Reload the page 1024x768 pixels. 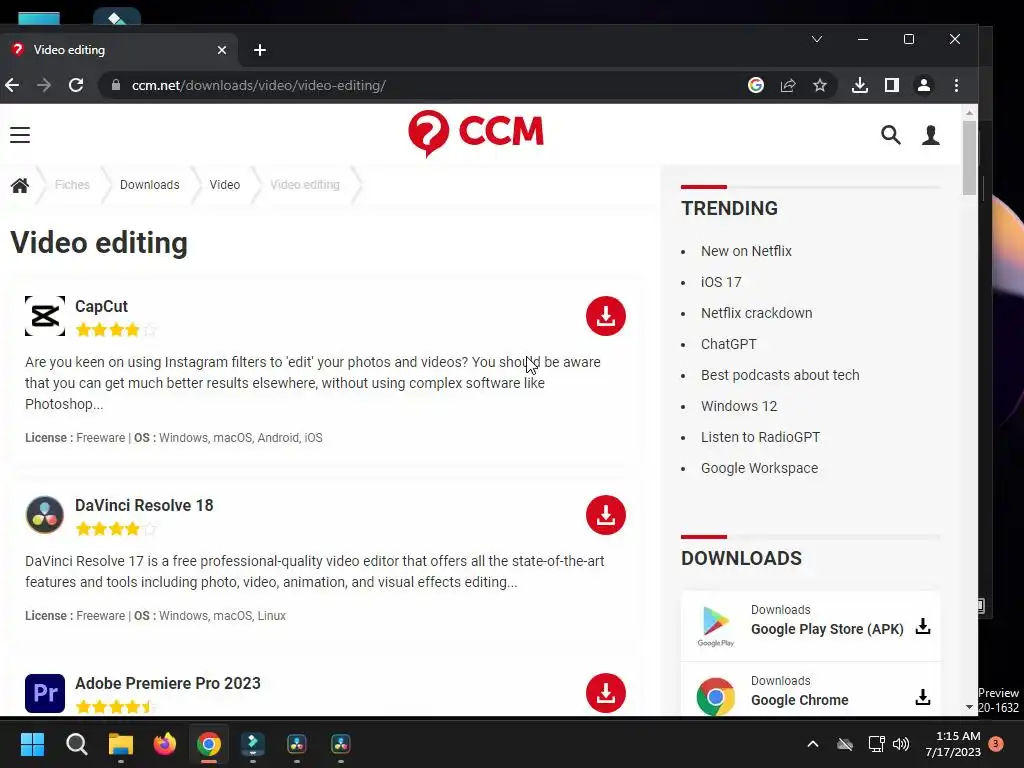(76, 85)
